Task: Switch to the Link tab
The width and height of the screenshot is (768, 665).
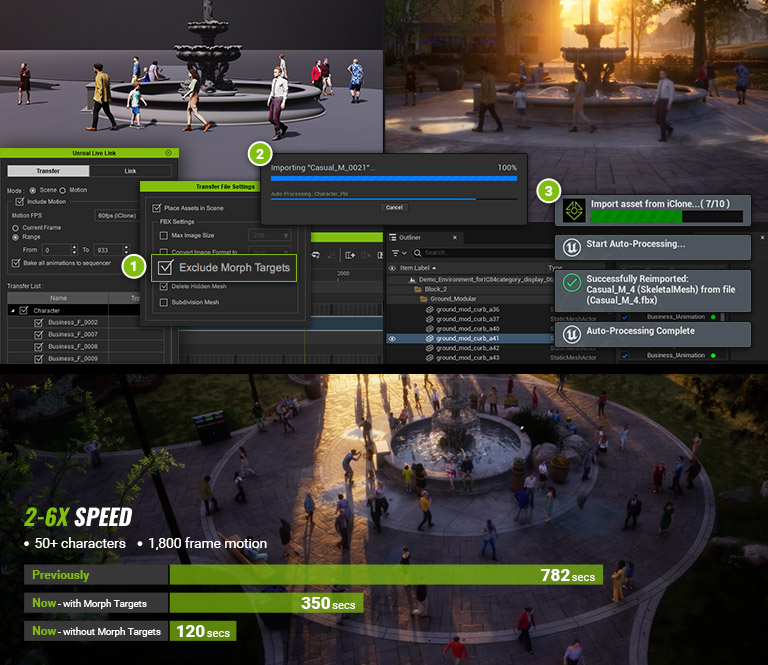Action: click(x=130, y=171)
